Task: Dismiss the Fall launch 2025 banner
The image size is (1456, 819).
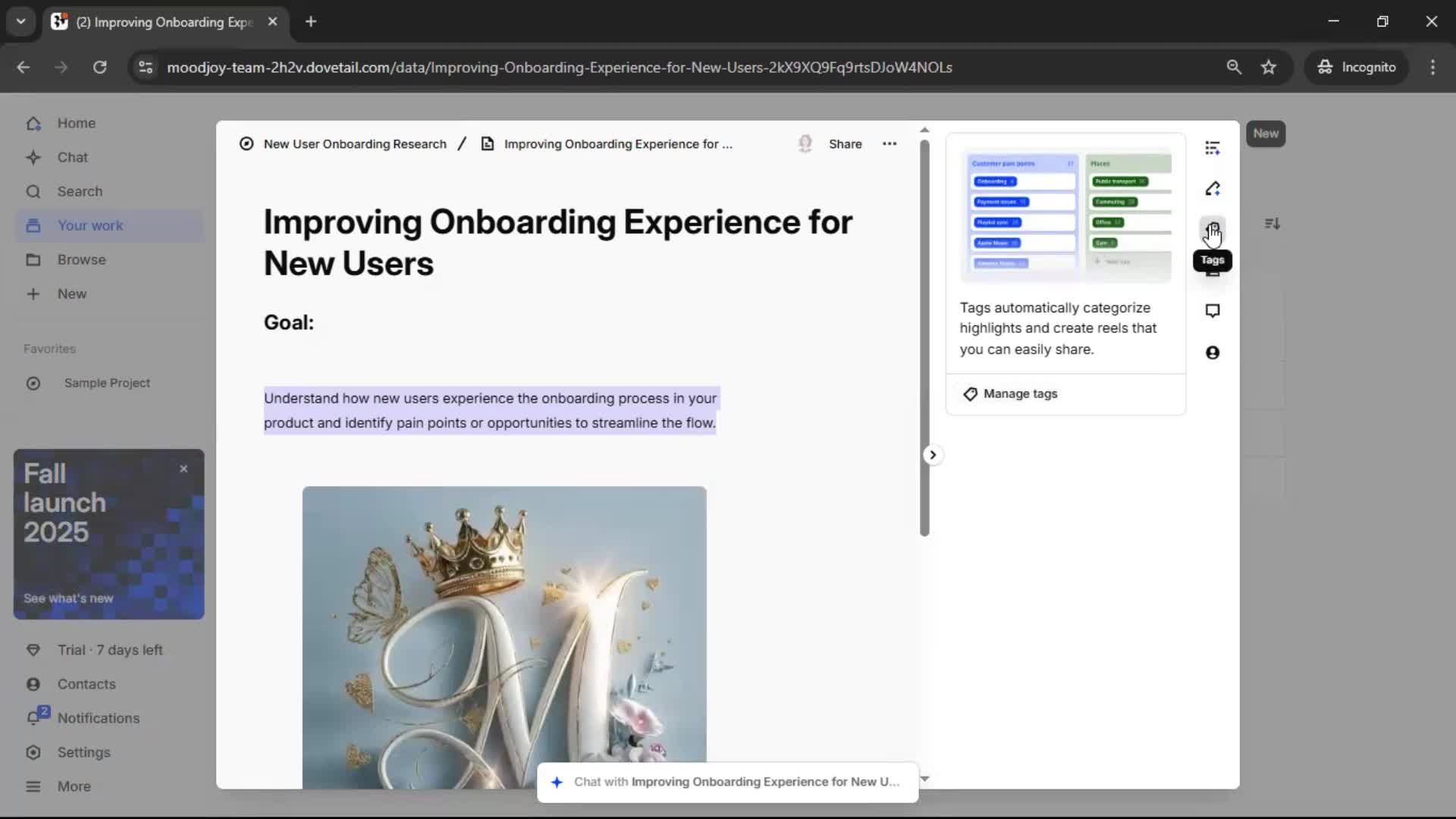Action: (x=184, y=469)
